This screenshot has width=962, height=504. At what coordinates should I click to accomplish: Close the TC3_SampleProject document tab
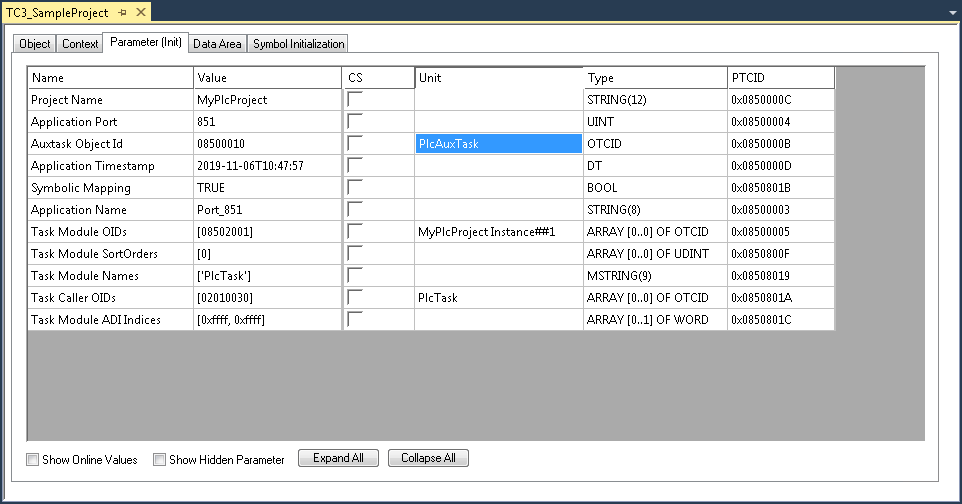141,12
